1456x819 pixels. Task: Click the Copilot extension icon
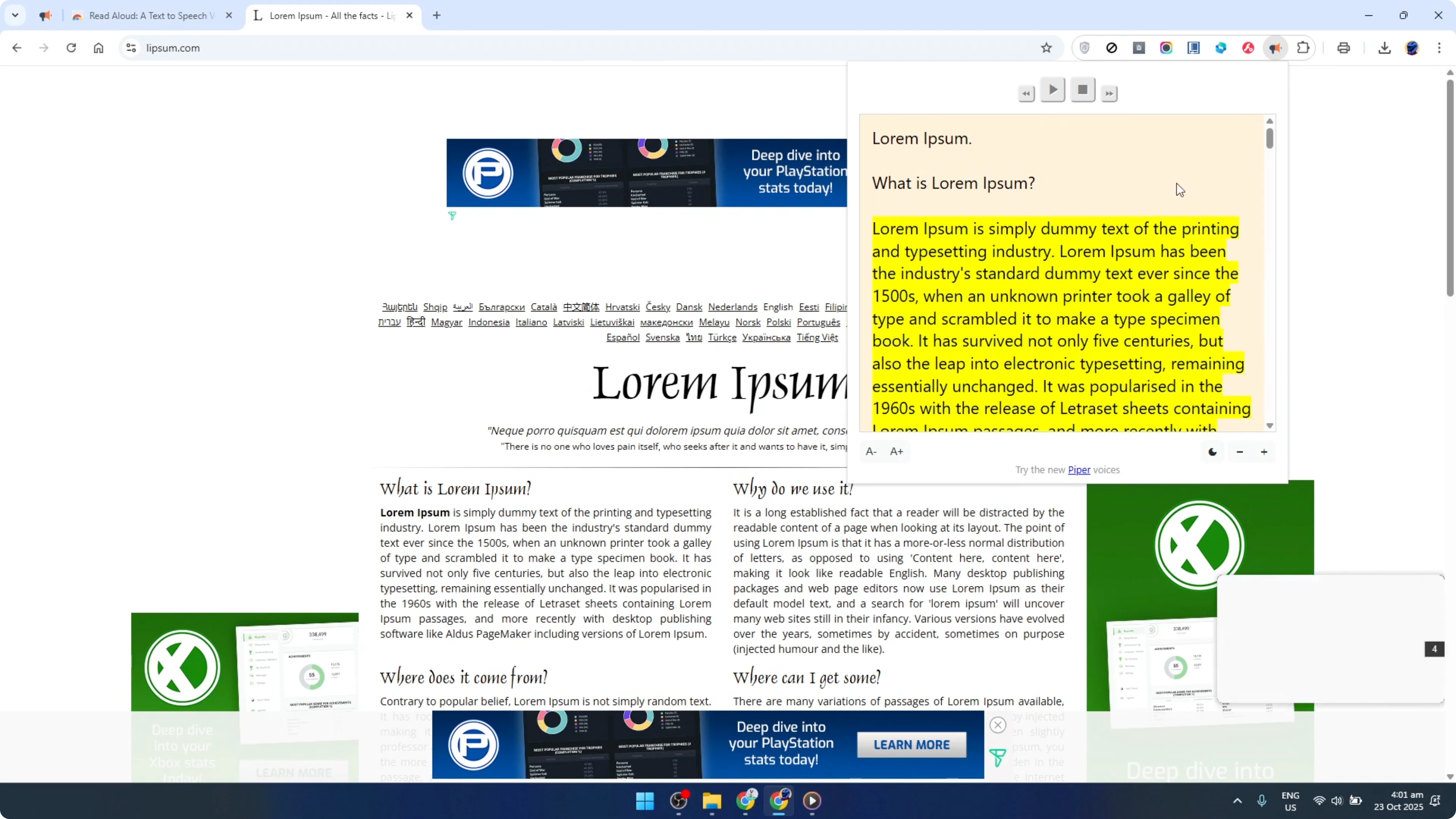1220,48
